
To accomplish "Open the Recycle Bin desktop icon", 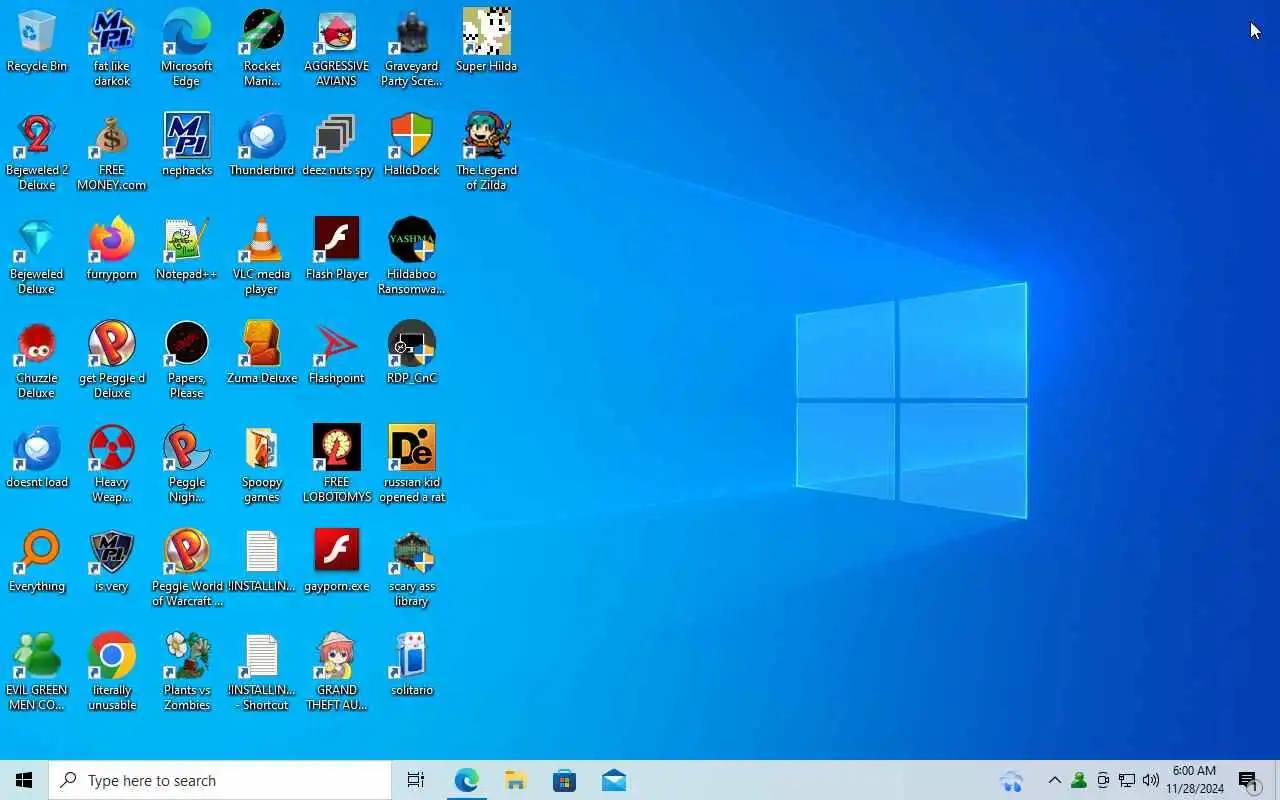I will [x=37, y=42].
